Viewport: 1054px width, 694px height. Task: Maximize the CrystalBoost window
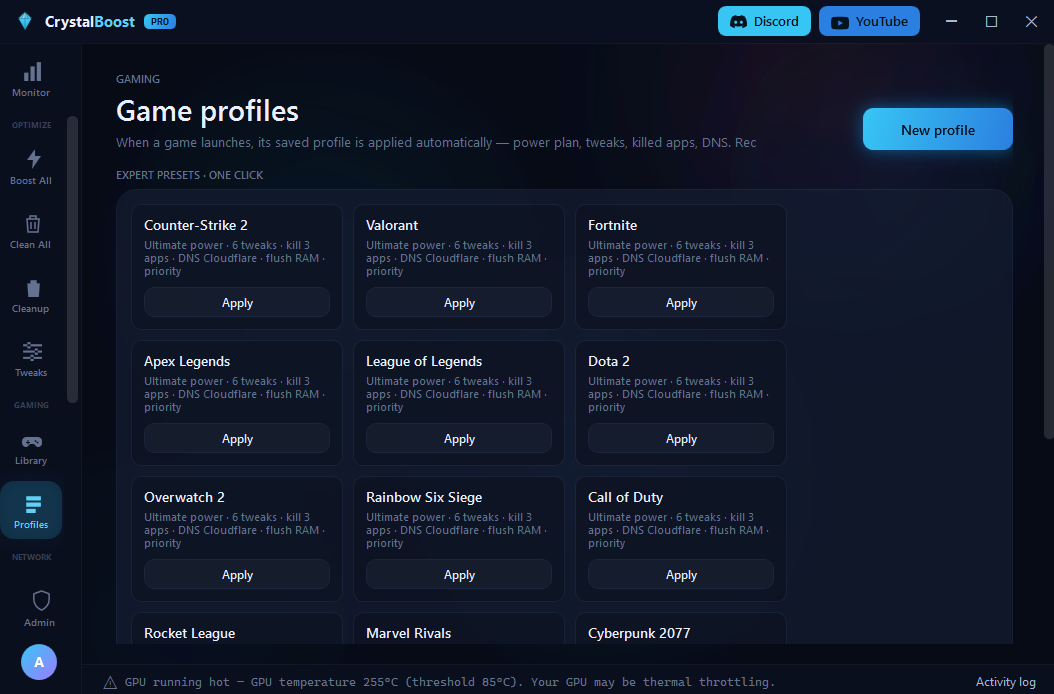click(x=991, y=22)
